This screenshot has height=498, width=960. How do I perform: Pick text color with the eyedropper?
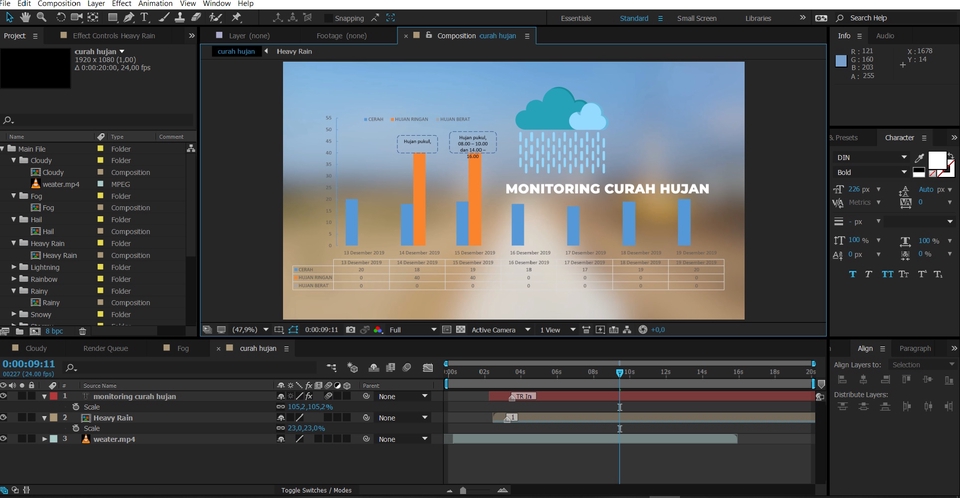[x=919, y=158]
